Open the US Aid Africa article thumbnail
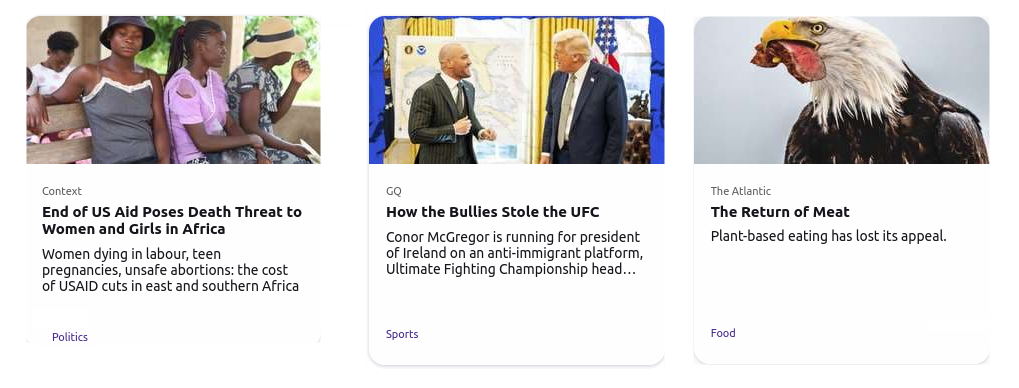The height and width of the screenshot is (388, 1019). tap(174, 90)
